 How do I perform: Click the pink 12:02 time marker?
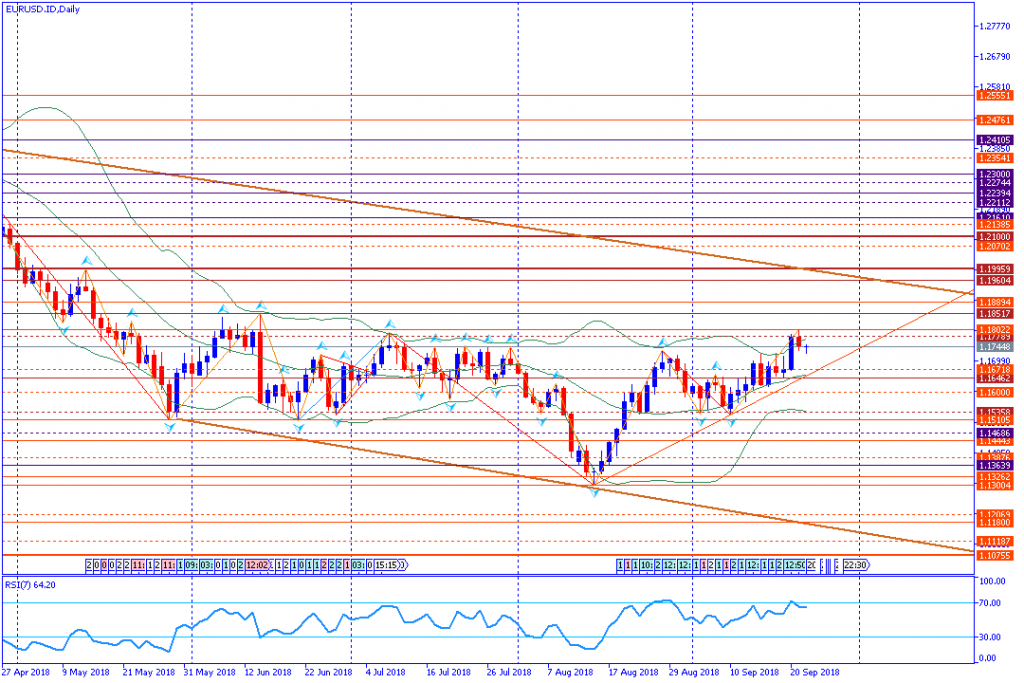click(257, 565)
